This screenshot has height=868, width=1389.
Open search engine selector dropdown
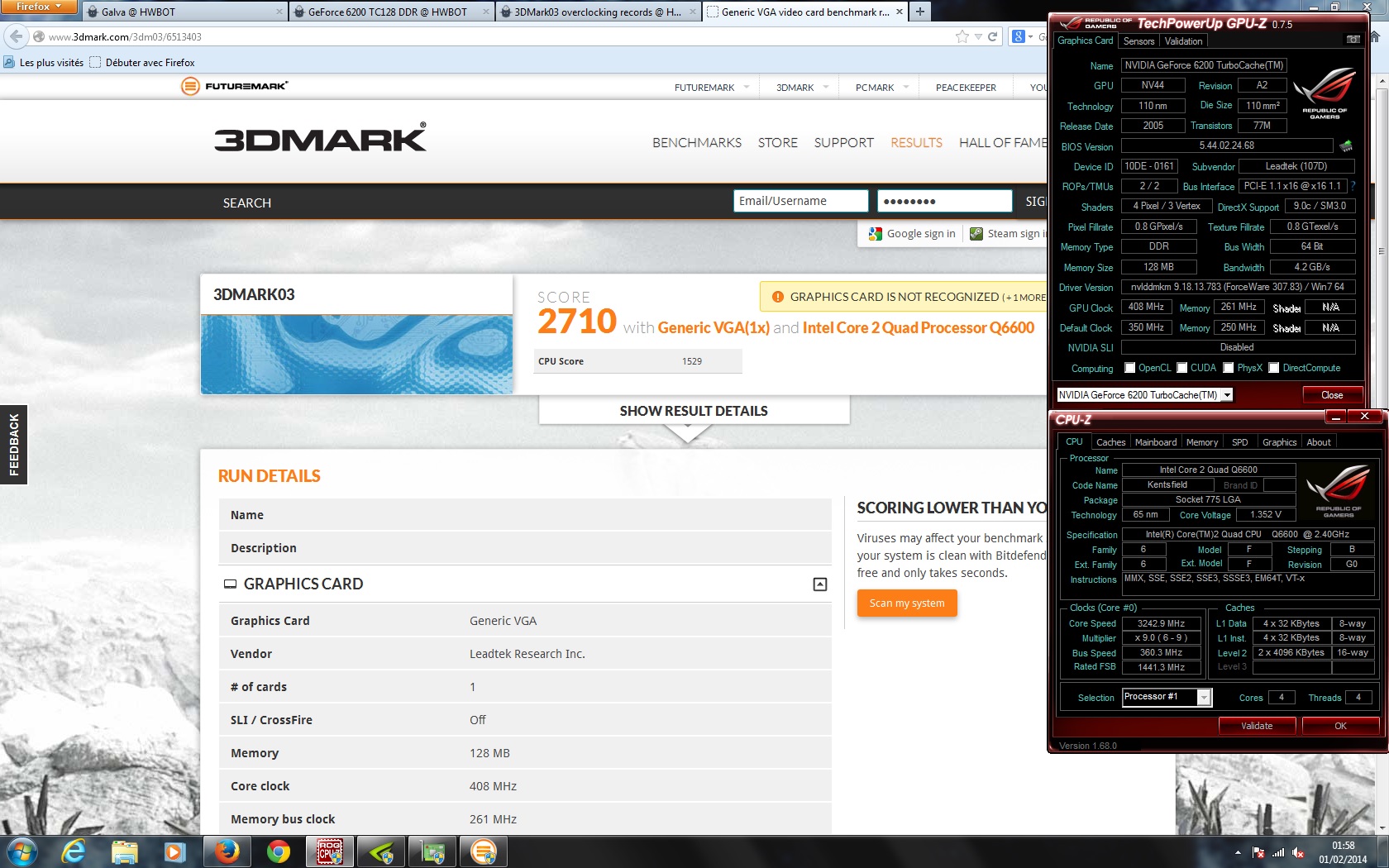(1023, 36)
